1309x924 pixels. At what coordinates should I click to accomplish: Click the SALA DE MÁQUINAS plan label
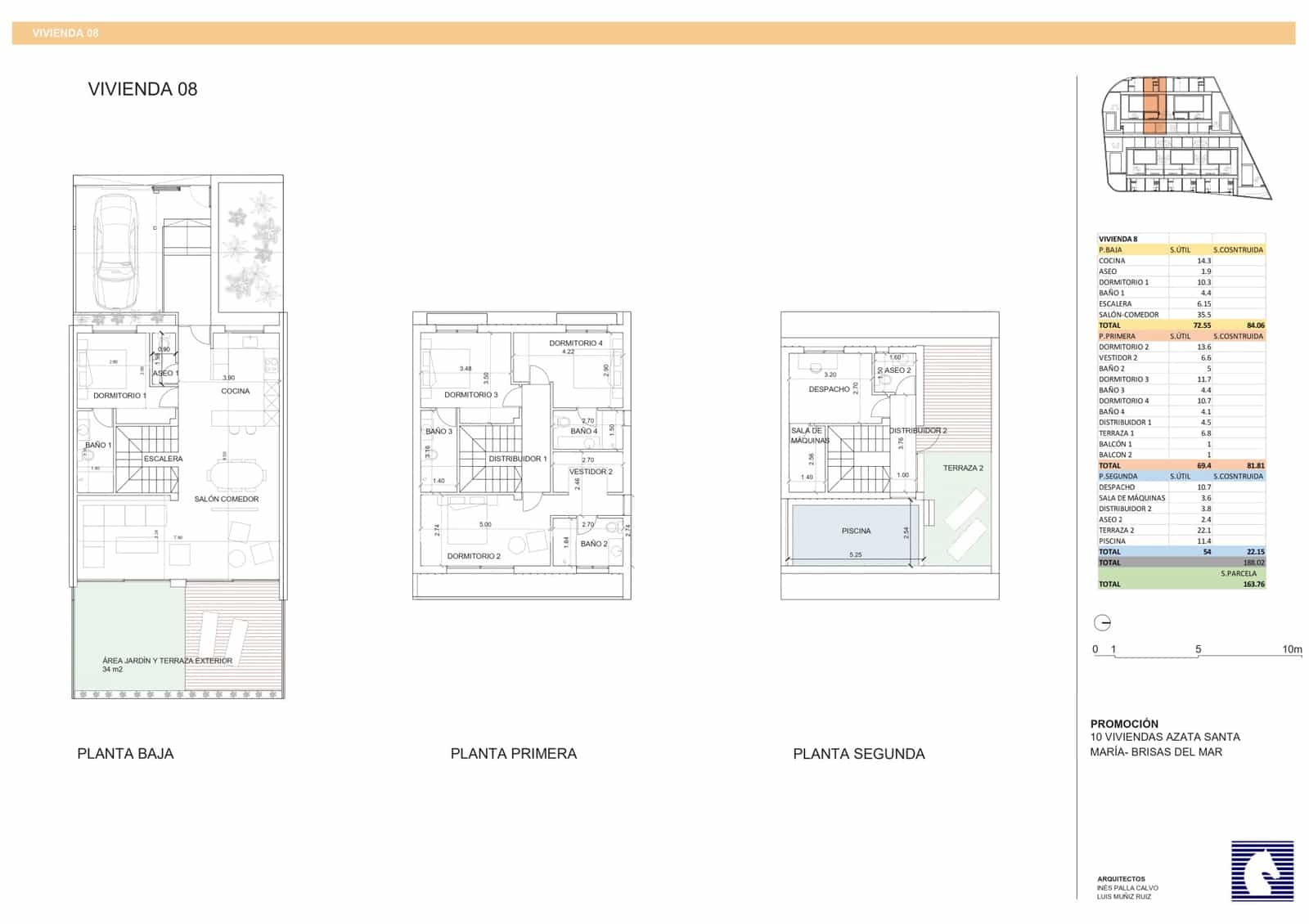tap(810, 436)
